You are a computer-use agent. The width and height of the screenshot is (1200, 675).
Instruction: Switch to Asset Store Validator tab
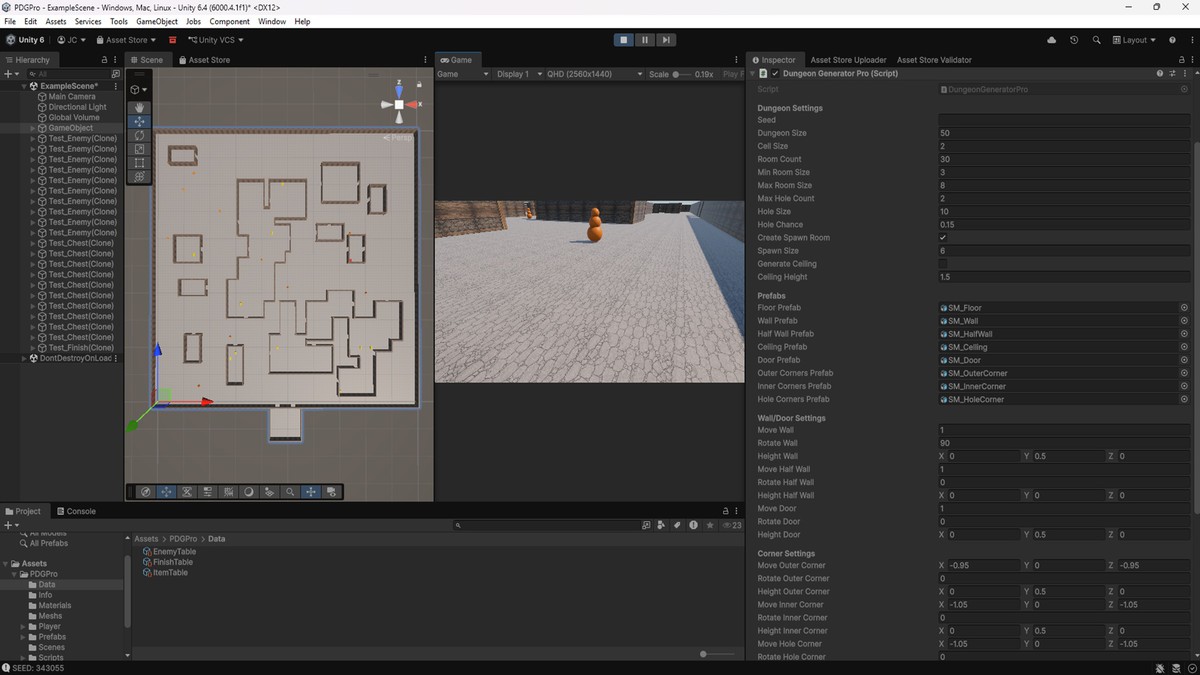tap(934, 60)
